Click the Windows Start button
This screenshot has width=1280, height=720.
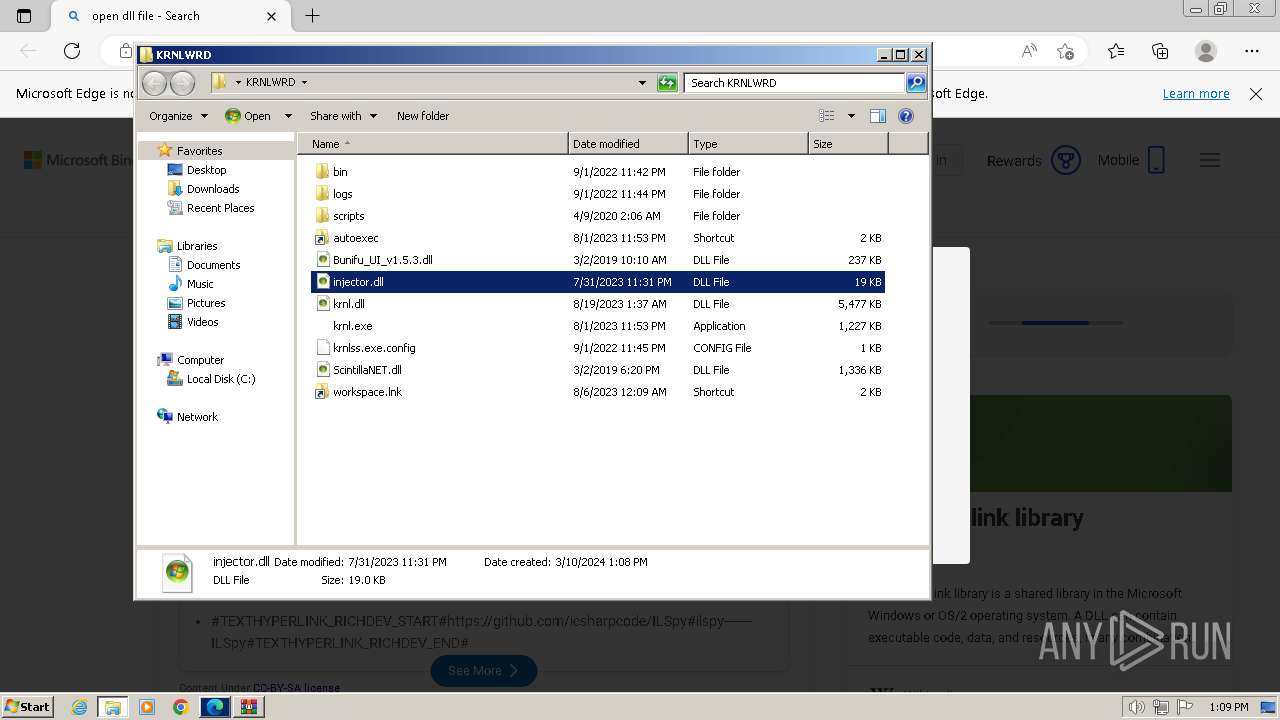(x=27, y=706)
